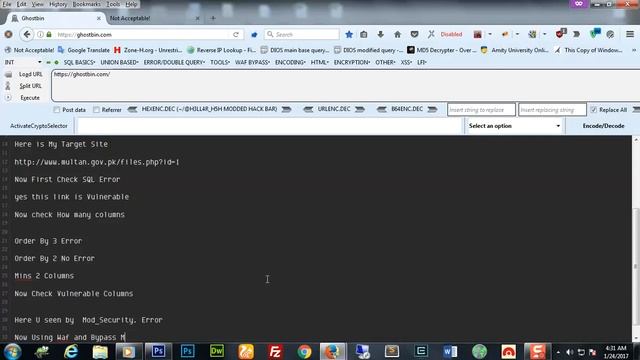
Task: Expand the SQL BASICS menu
Action: coord(79,62)
